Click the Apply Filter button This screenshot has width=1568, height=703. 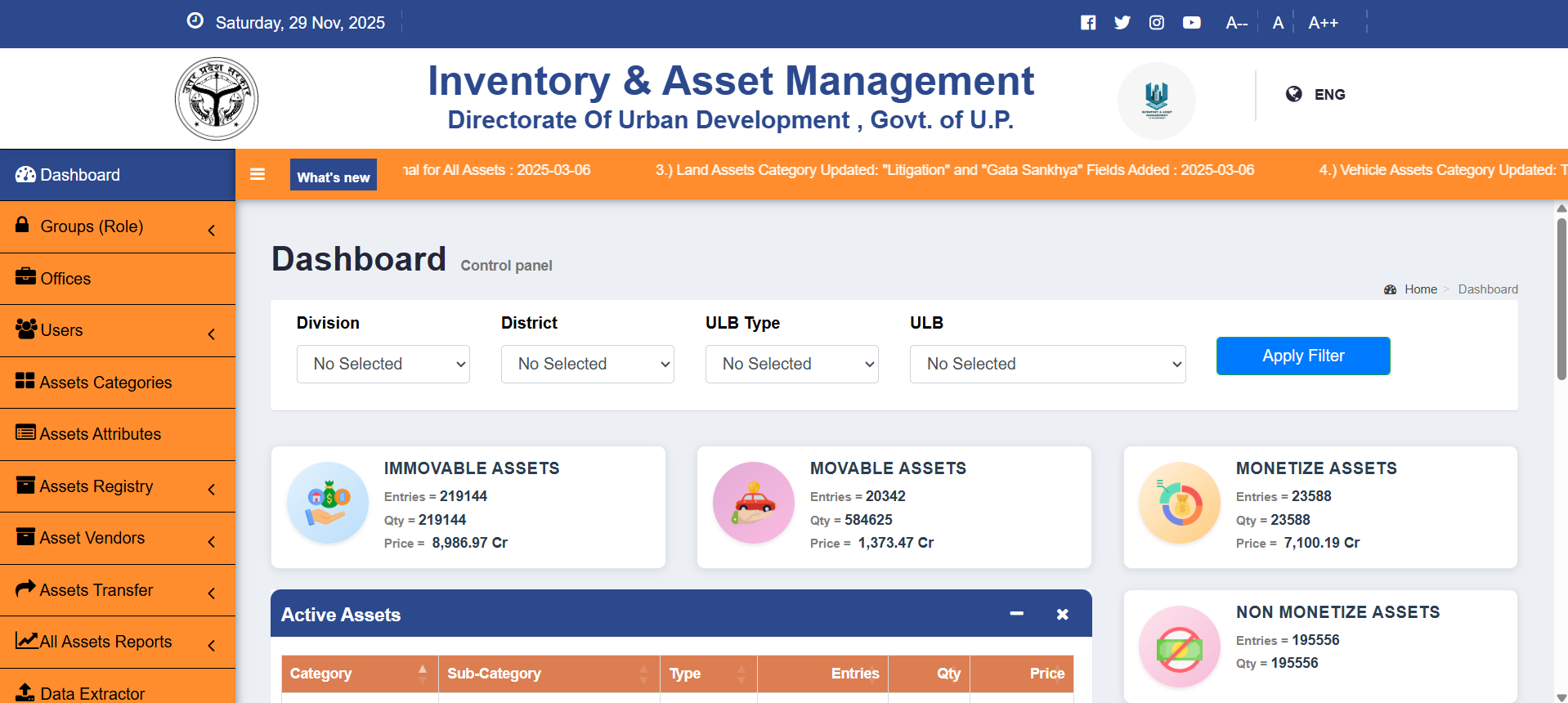1302,356
